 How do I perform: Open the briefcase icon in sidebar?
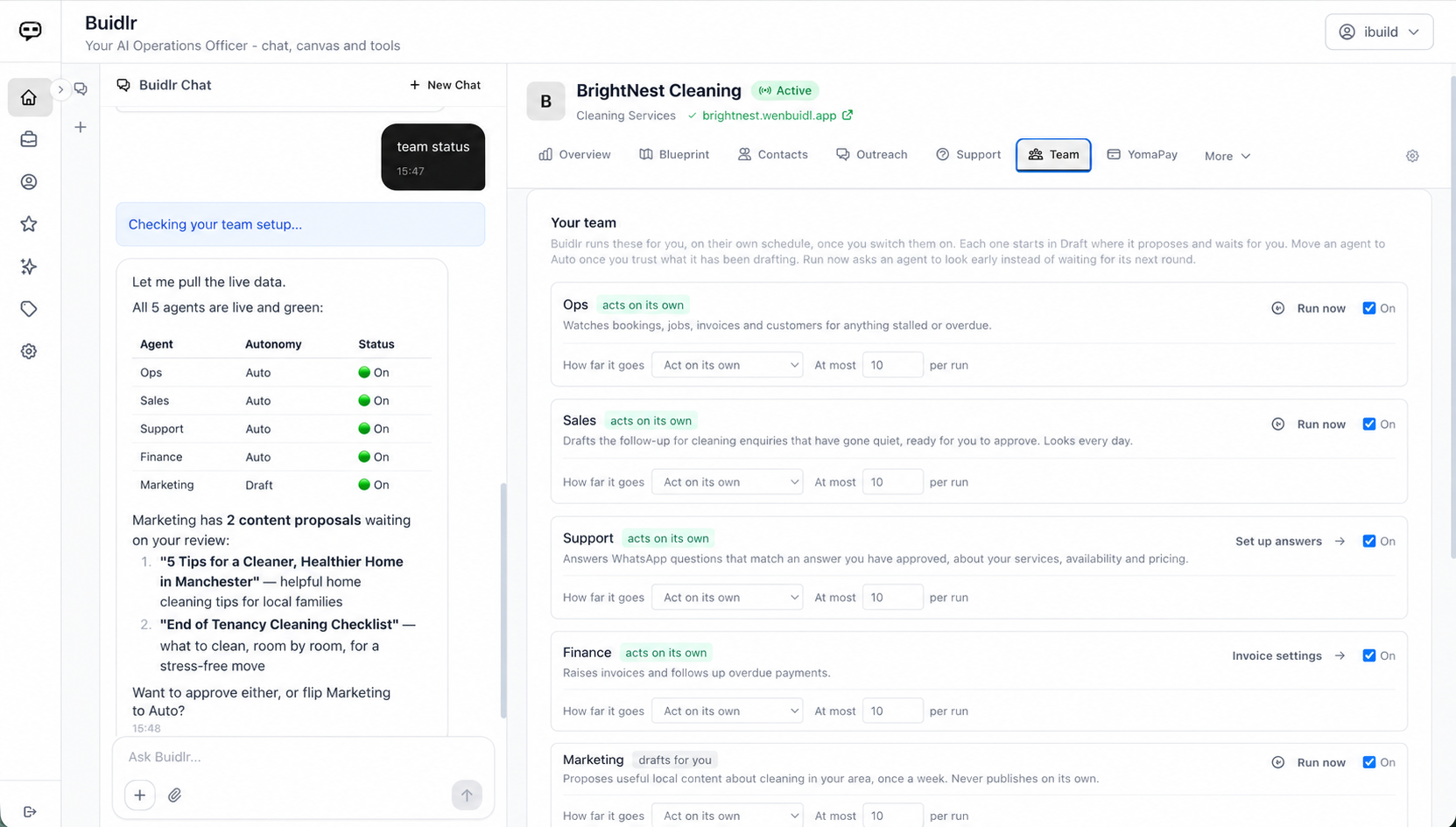[30, 139]
